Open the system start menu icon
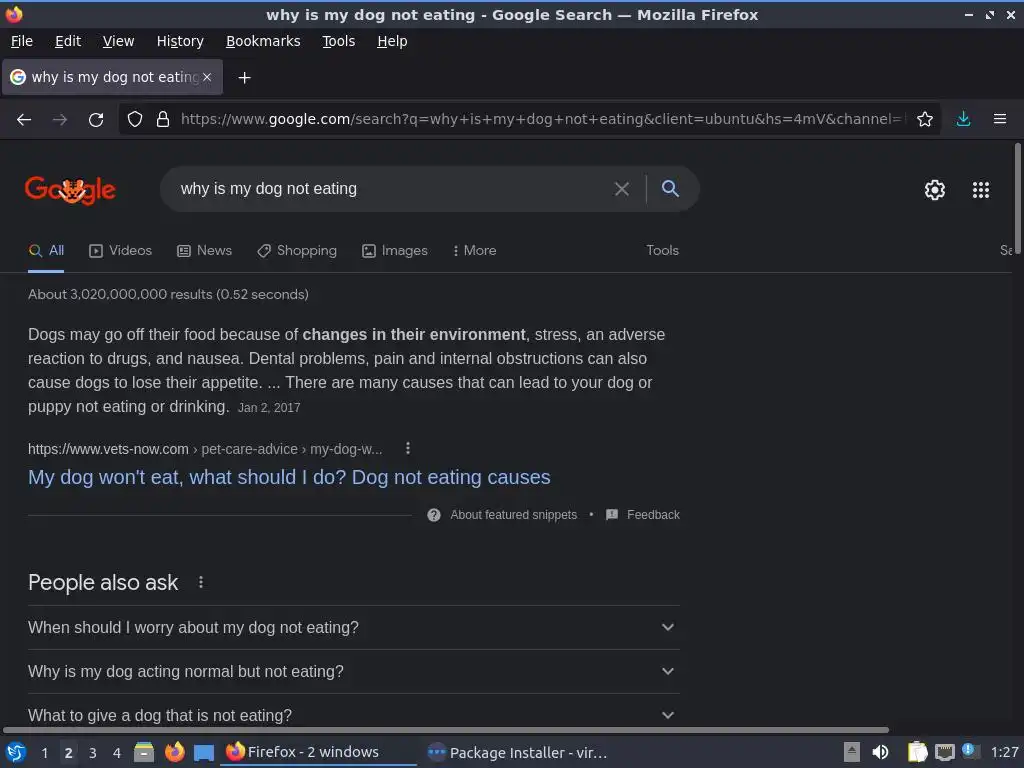1024x768 pixels. pos(16,752)
